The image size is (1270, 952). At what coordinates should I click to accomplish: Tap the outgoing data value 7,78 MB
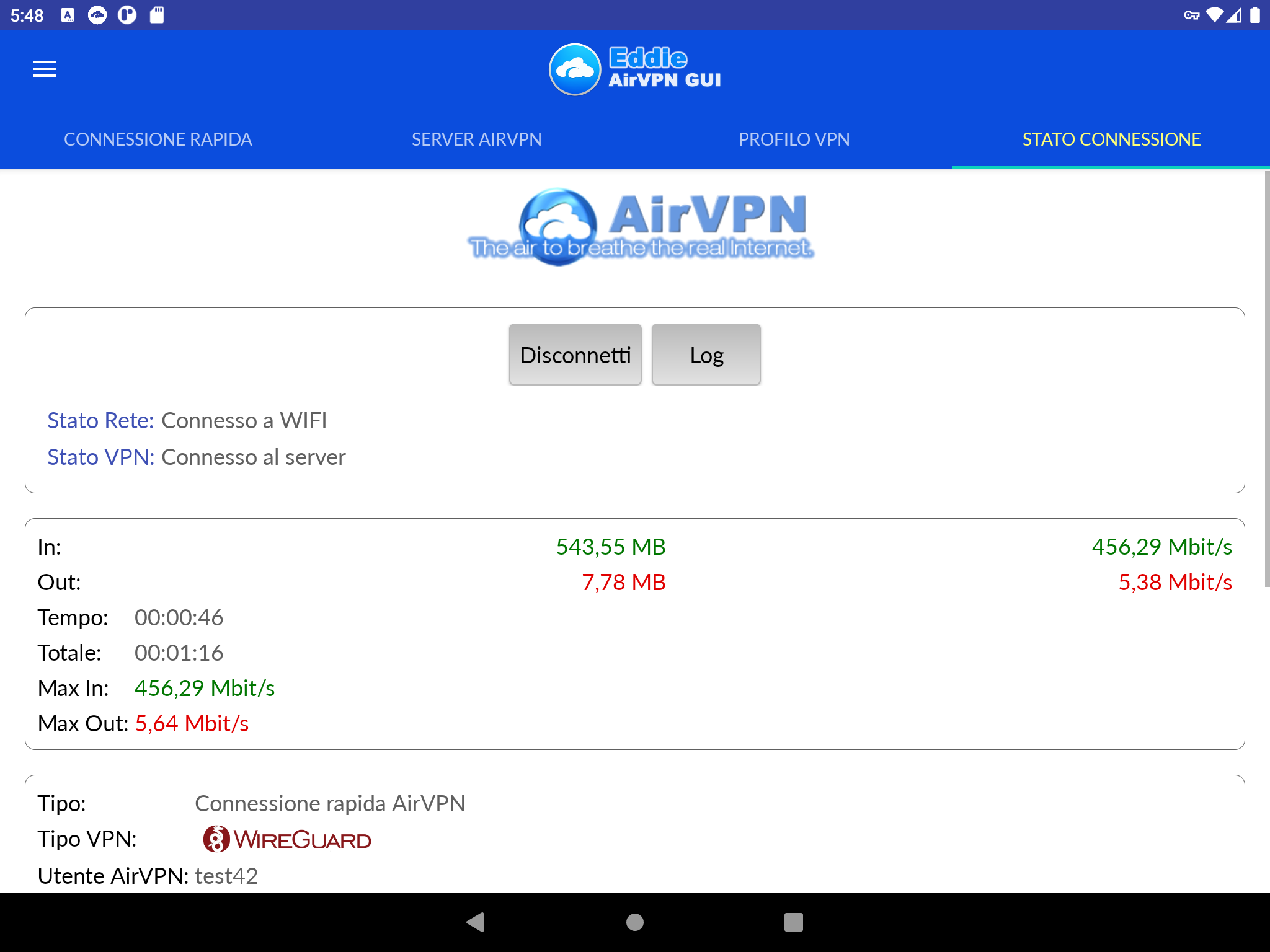point(624,582)
